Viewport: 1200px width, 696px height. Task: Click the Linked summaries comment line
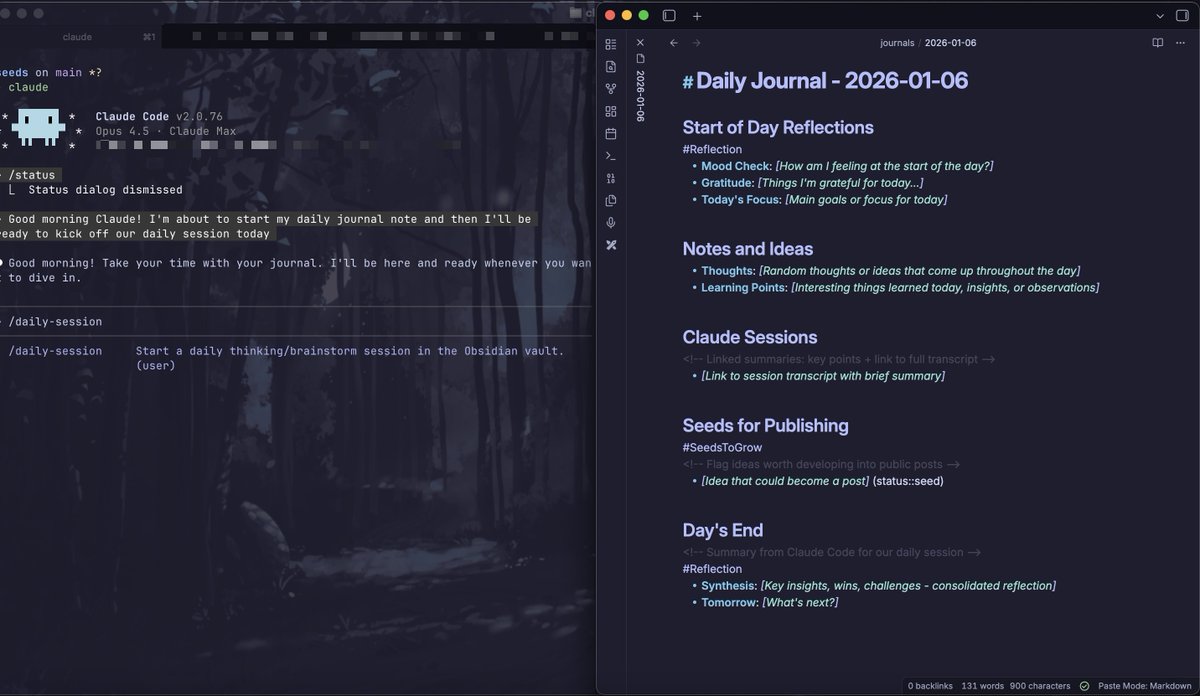[x=839, y=359]
